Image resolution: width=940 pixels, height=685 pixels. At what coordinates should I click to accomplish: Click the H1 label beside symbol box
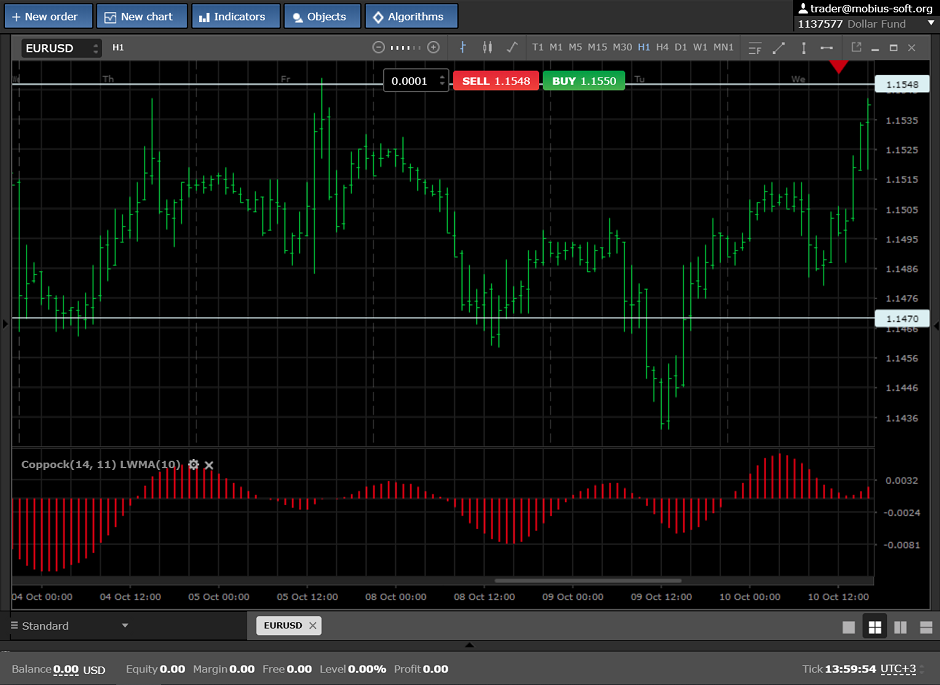pyautogui.click(x=118, y=47)
